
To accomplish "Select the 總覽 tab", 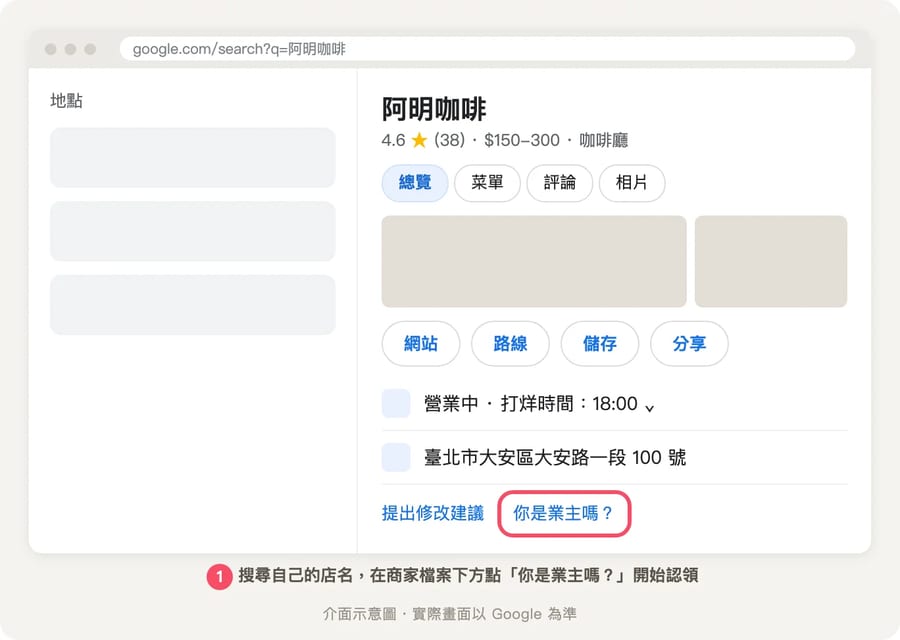I will coord(415,183).
